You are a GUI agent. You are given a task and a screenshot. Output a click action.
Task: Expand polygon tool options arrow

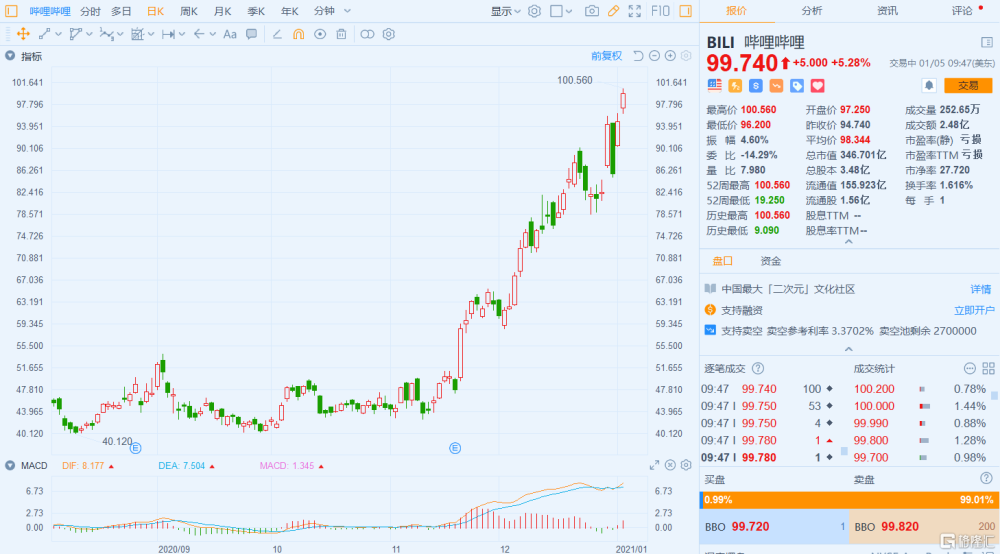point(89,34)
